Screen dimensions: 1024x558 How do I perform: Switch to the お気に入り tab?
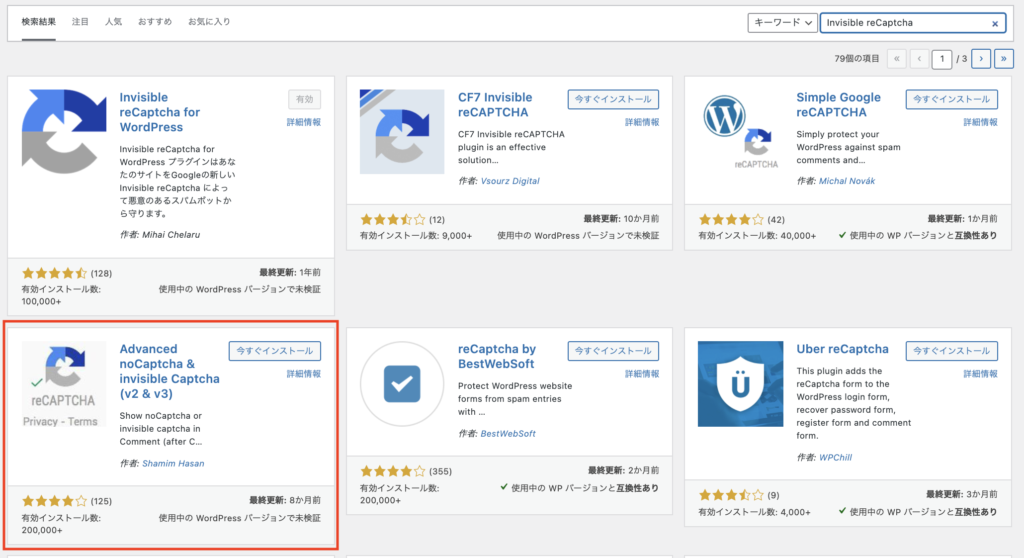point(209,22)
